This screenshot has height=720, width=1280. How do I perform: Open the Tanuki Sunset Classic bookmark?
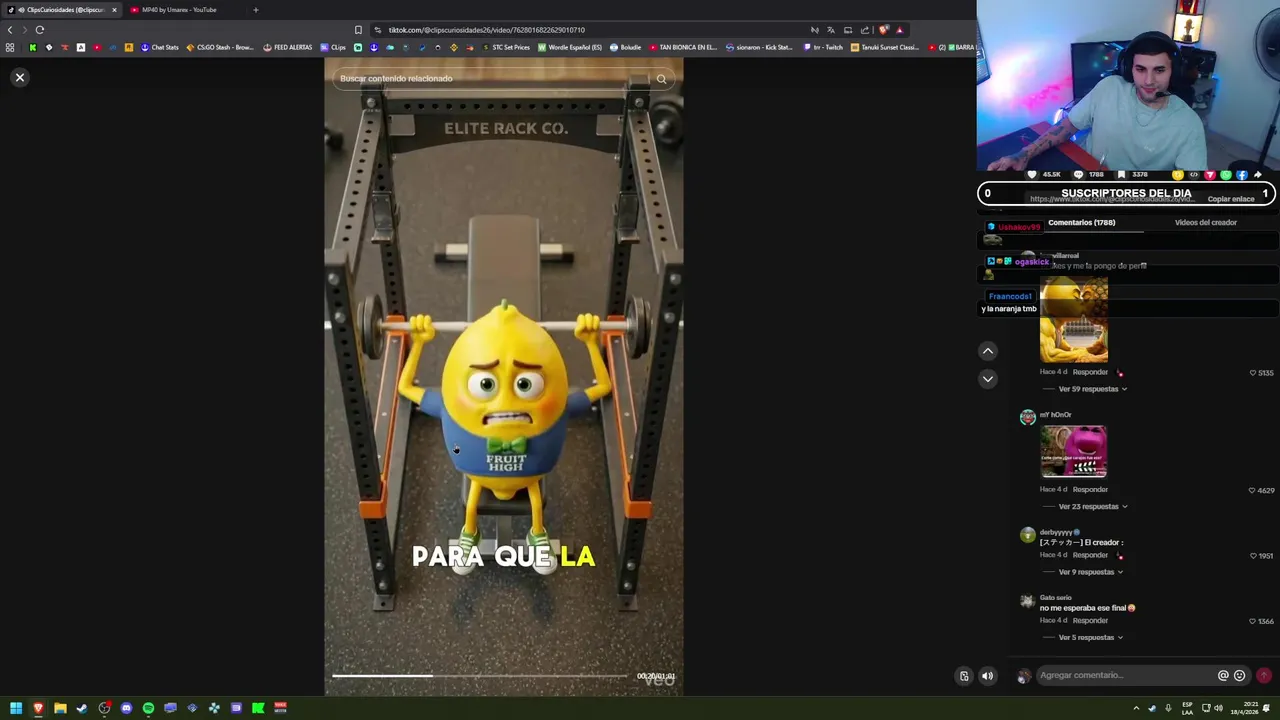885,47
